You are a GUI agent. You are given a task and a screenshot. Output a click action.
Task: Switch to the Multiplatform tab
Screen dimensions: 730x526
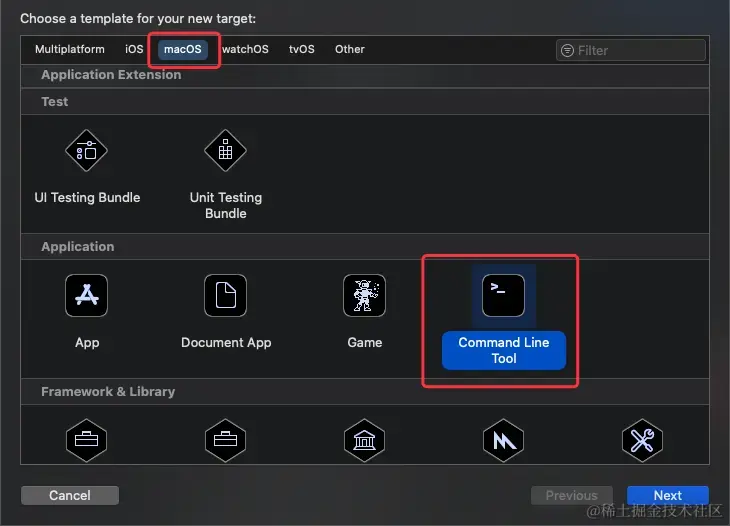click(70, 49)
